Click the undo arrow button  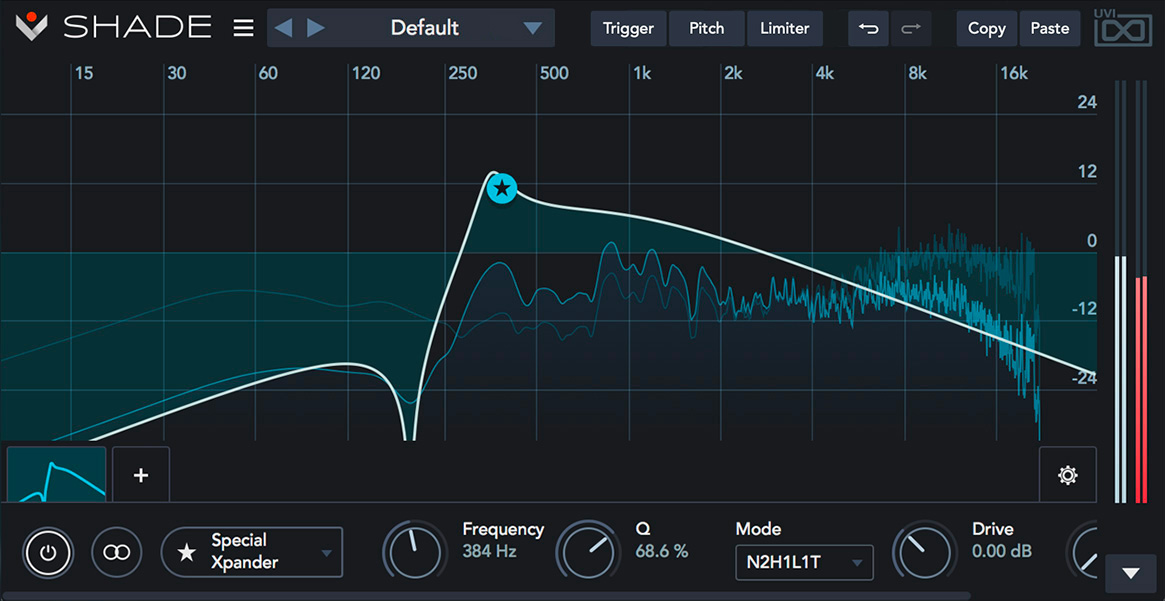[868, 28]
